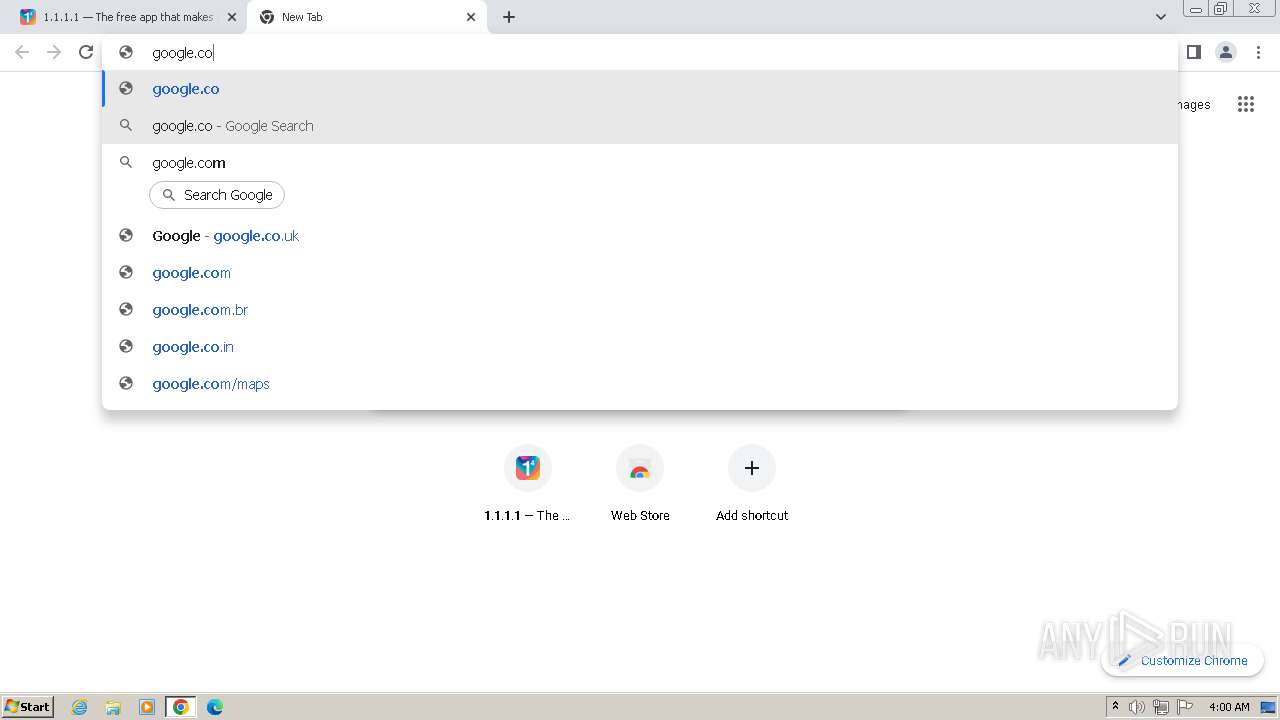Launch Microsoft Edge from the taskbar

pyautogui.click(x=215, y=707)
